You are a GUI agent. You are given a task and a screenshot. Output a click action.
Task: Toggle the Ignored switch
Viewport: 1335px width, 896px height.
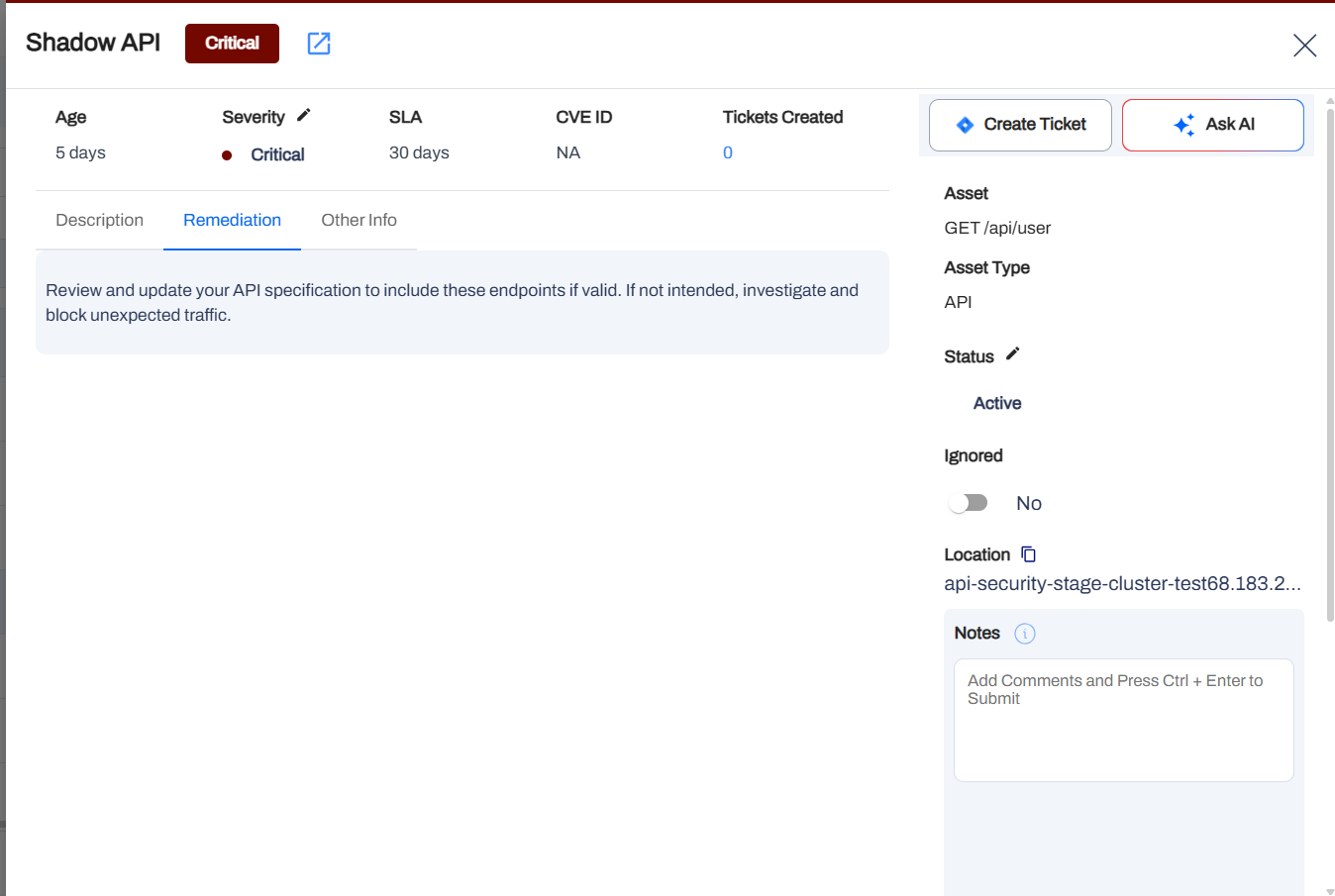tap(969, 503)
